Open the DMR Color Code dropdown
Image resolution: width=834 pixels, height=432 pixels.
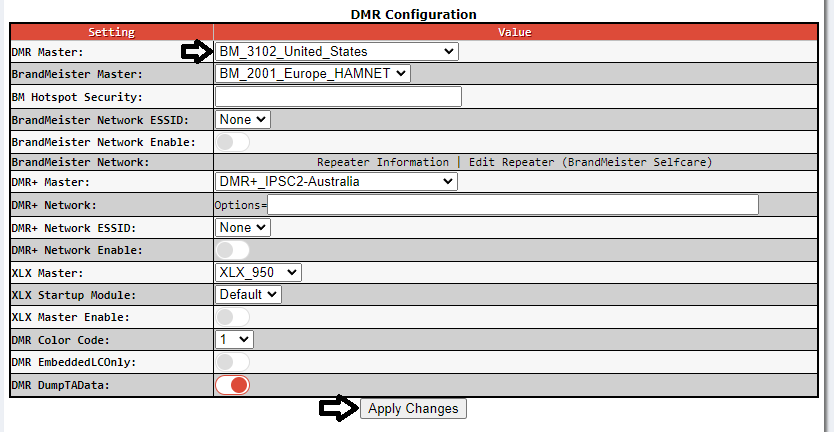click(x=235, y=339)
